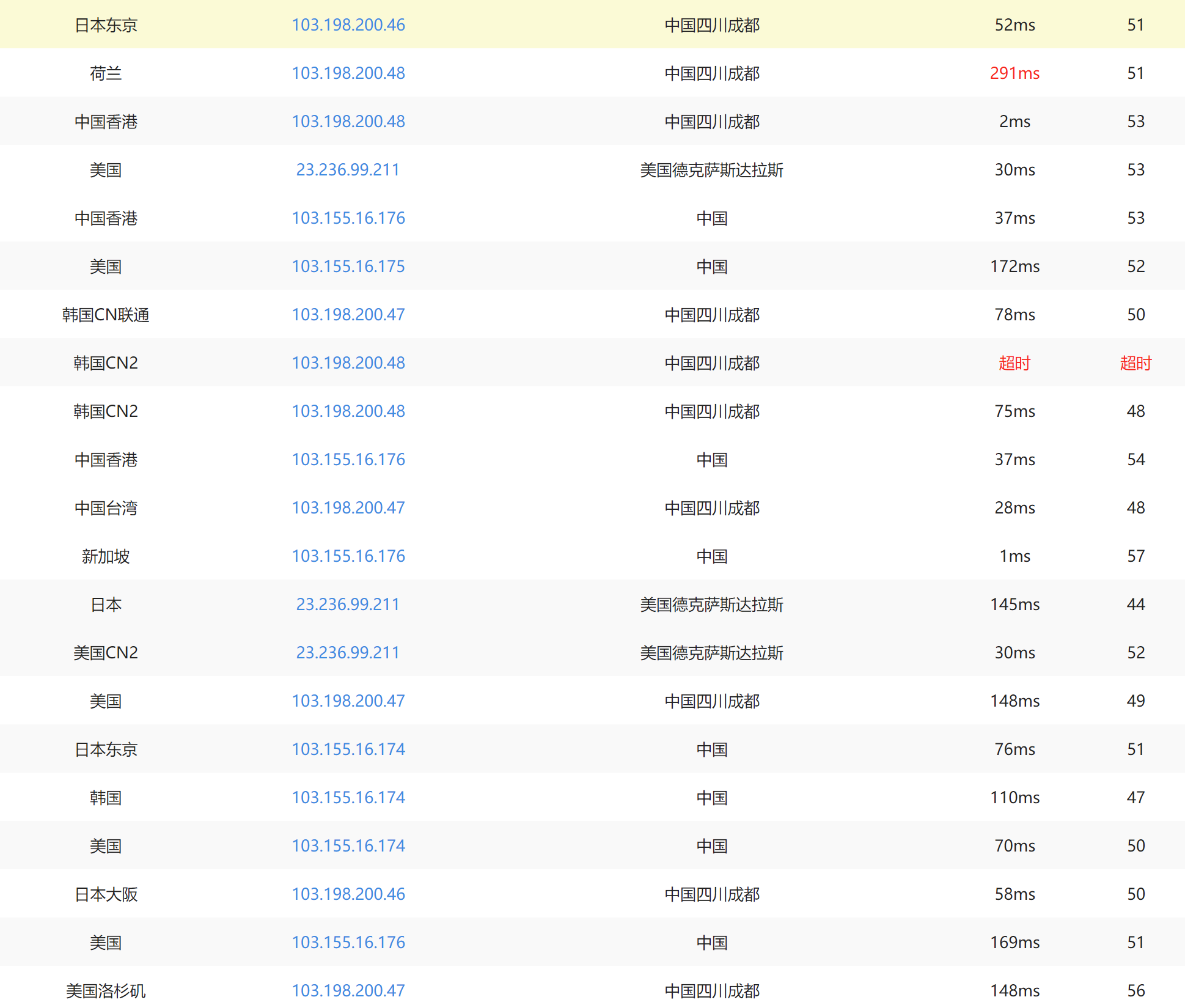
Task: Click 23.236.99.211 link in 日本 145ms row
Action: [348, 605]
